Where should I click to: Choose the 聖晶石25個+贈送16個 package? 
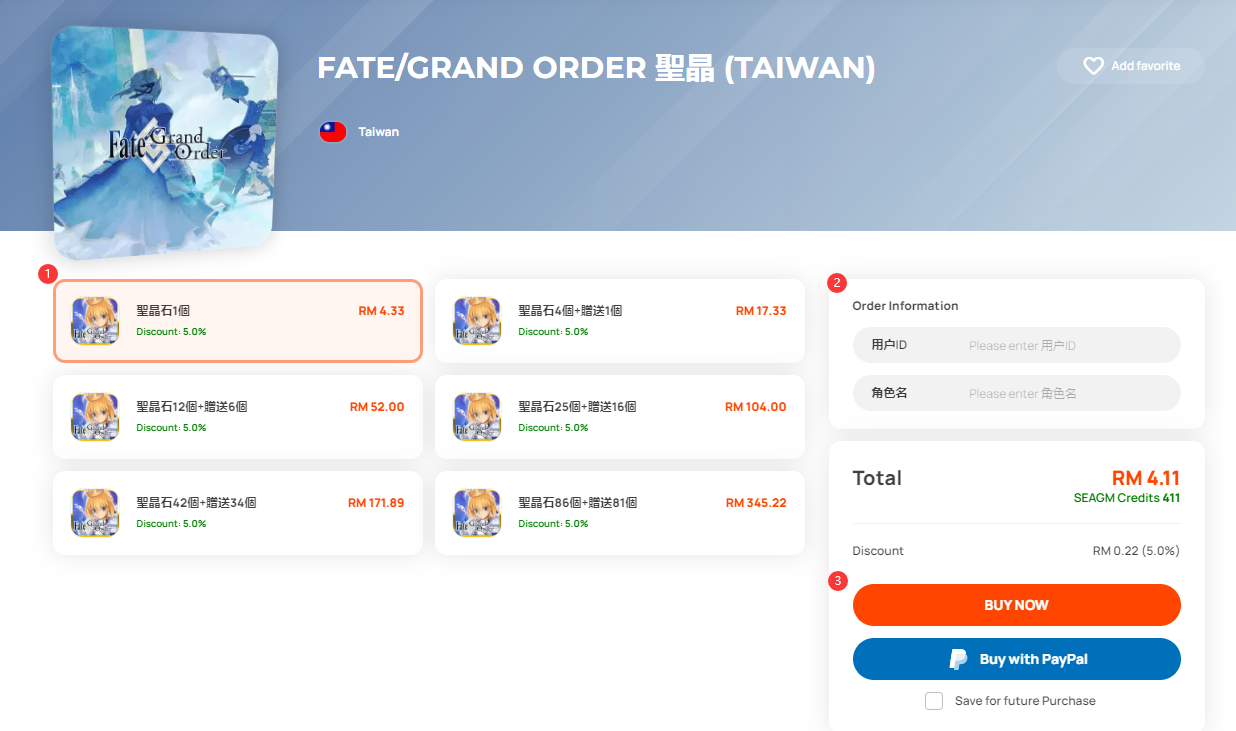pyautogui.click(x=620, y=417)
